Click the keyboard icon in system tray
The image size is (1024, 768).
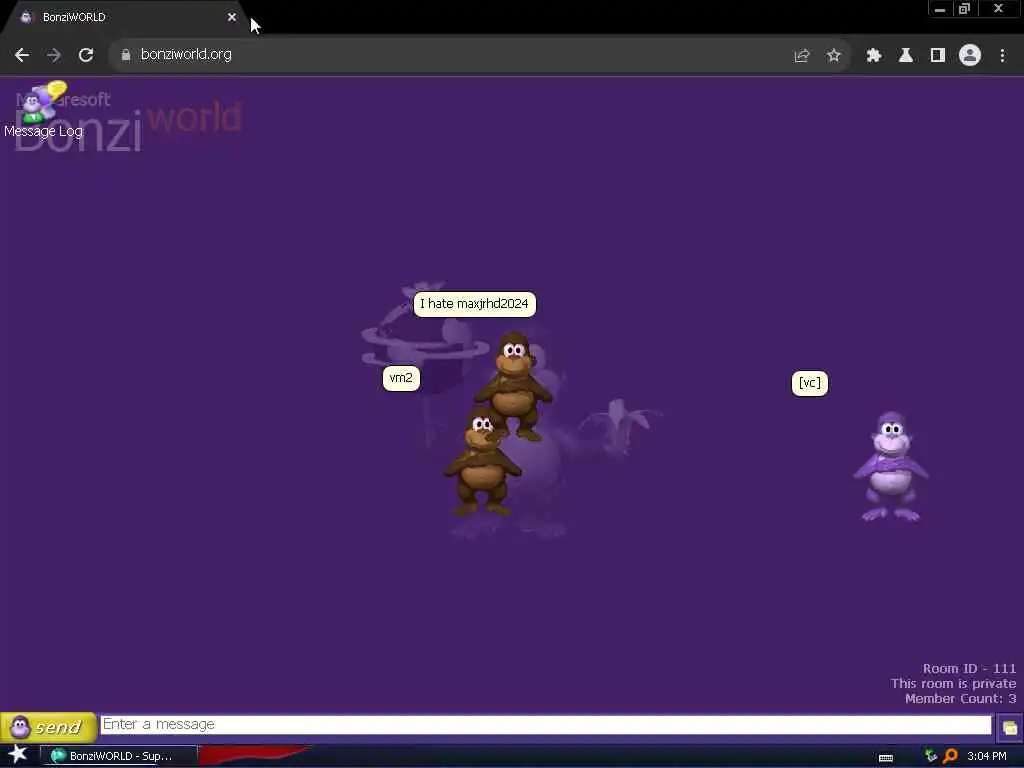pyautogui.click(x=886, y=758)
